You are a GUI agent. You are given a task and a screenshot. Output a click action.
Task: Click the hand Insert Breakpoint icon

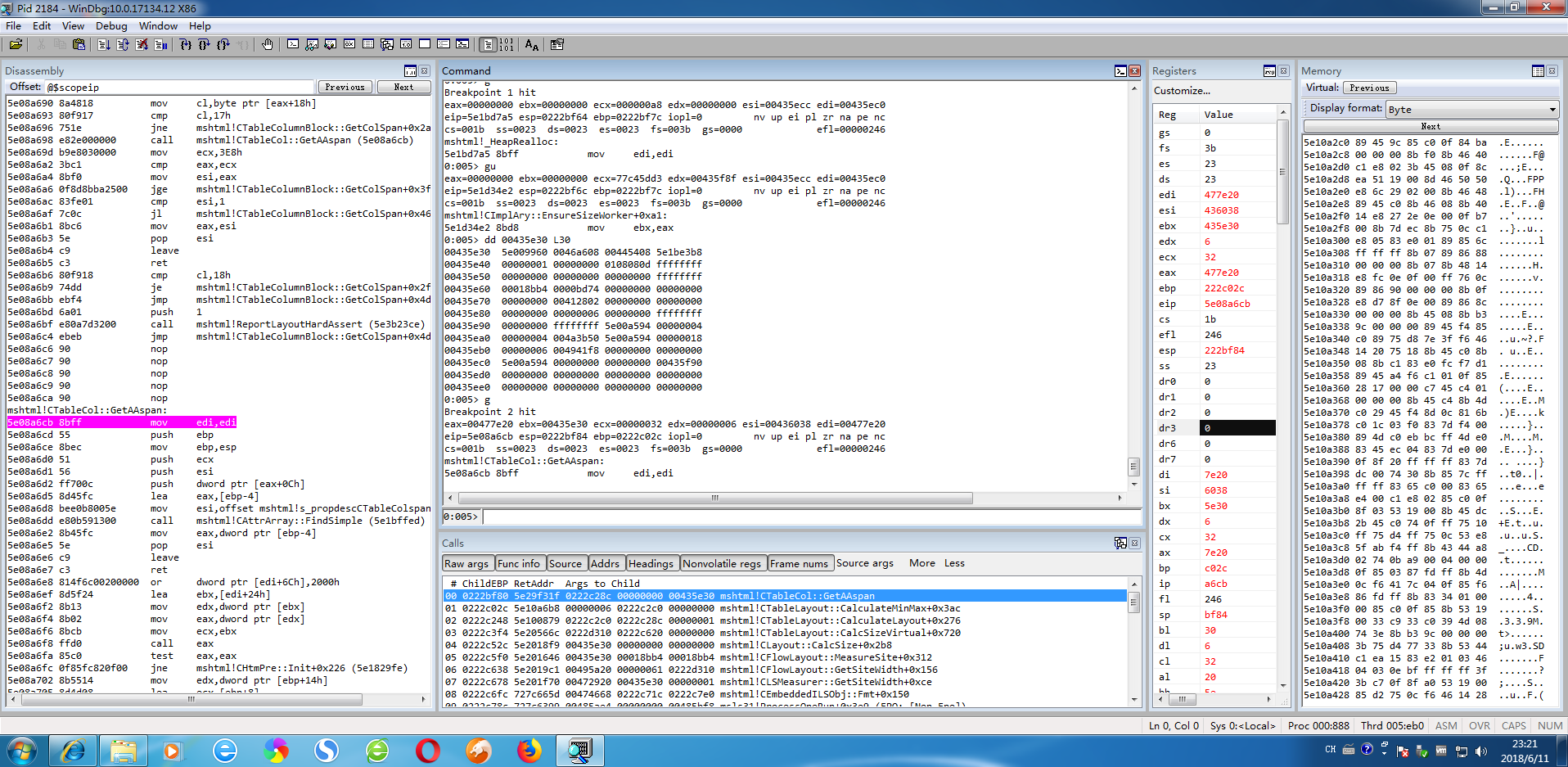point(268,44)
